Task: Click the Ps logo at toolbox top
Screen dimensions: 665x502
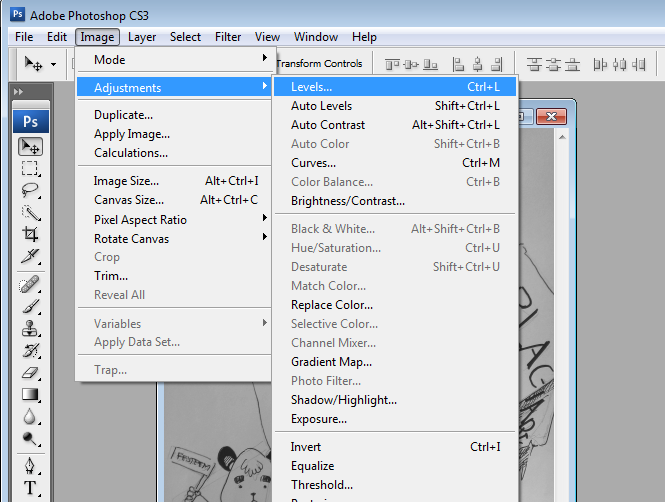Action: [x=31, y=122]
